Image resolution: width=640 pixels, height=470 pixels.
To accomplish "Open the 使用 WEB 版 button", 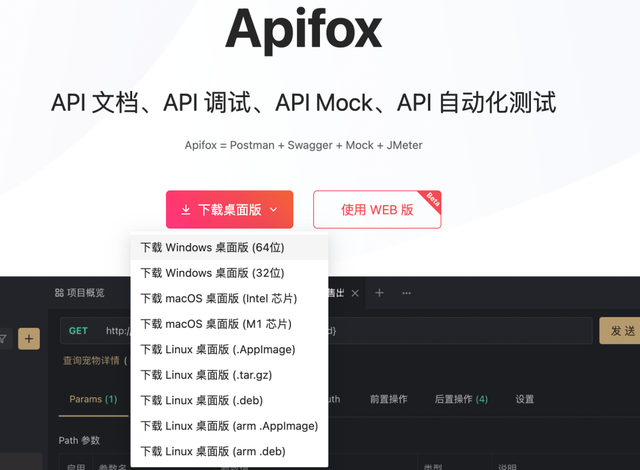I will click(x=377, y=210).
